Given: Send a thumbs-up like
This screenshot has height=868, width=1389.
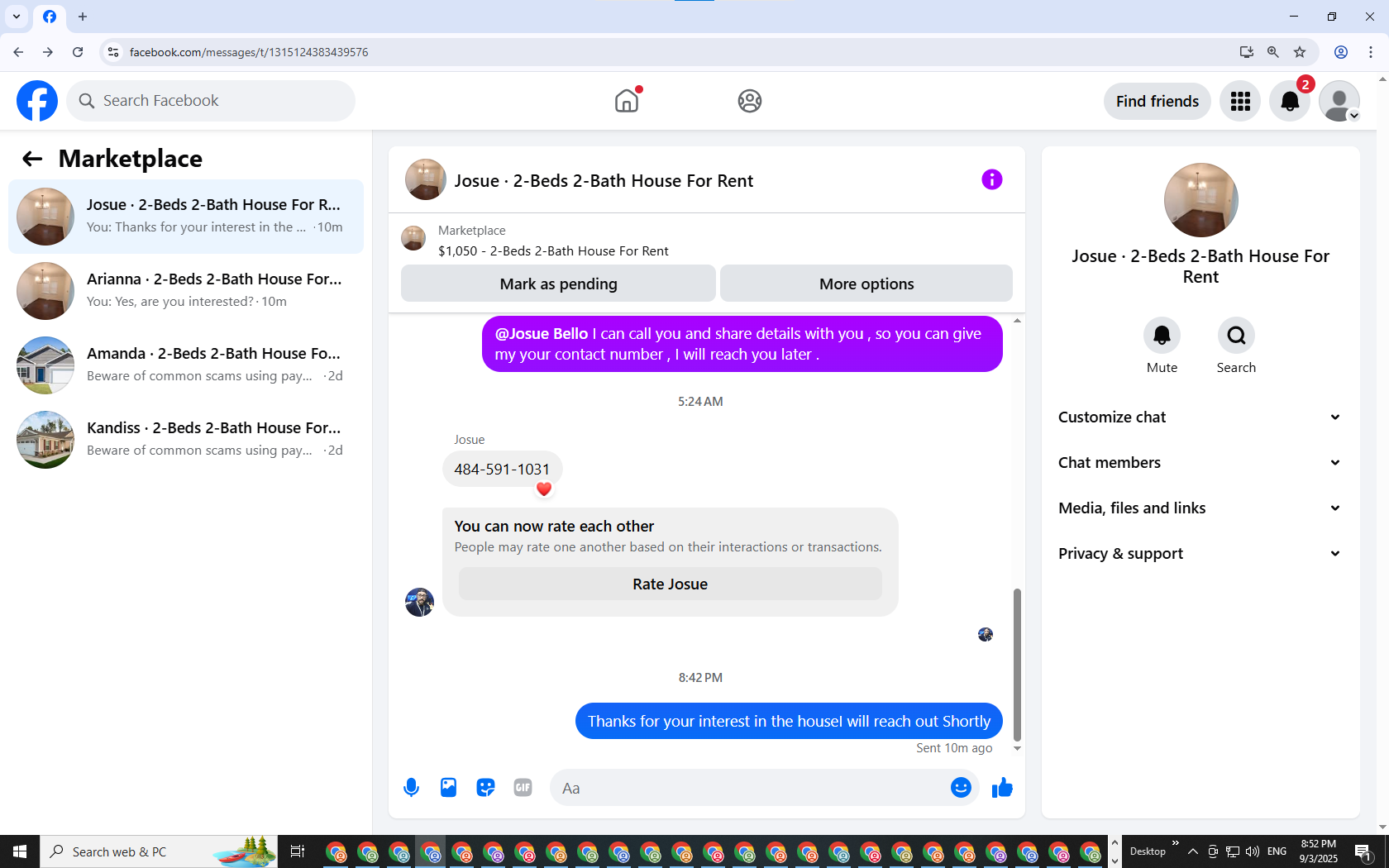Looking at the screenshot, I should click(x=1002, y=788).
